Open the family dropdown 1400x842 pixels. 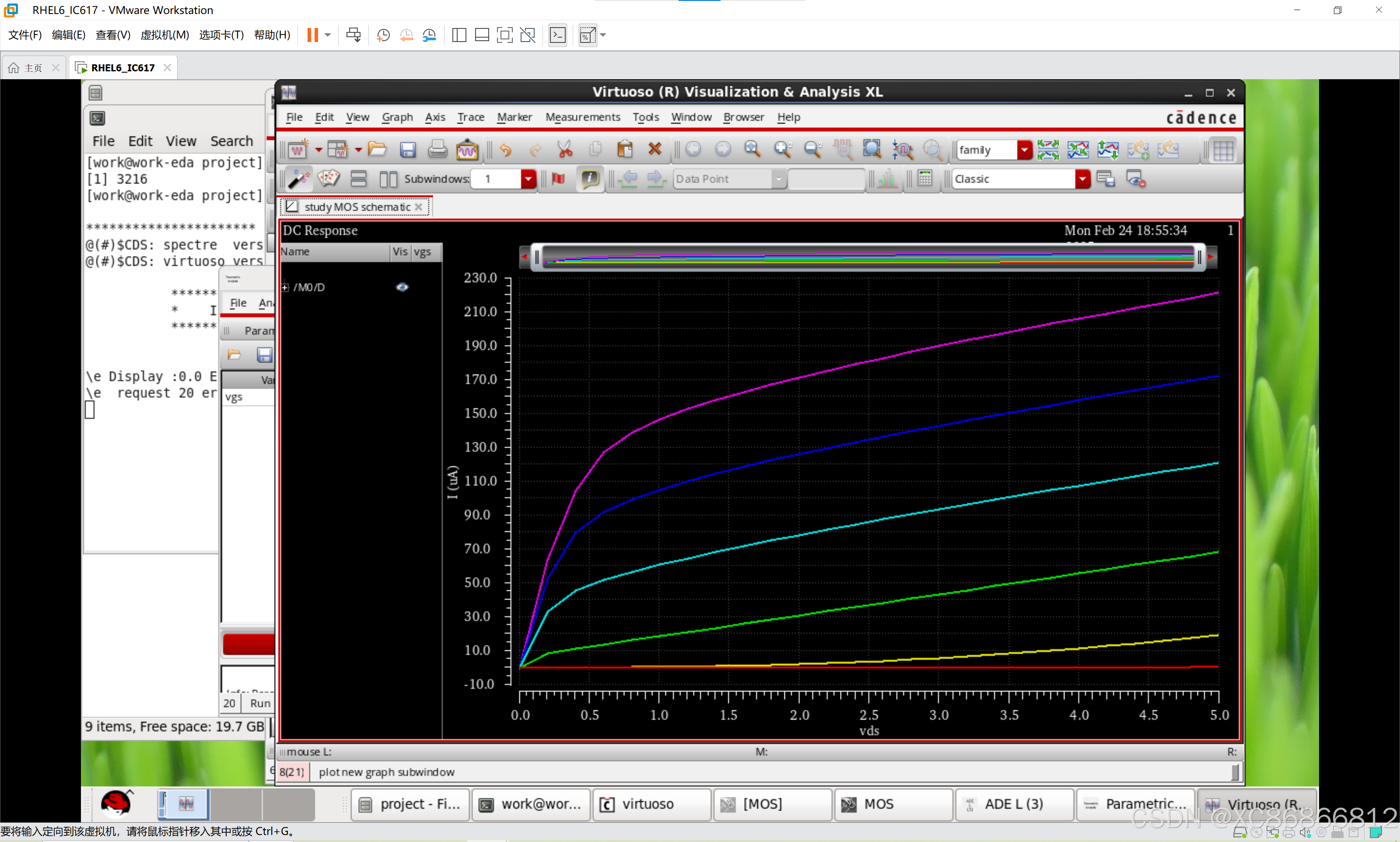[x=1024, y=150]
